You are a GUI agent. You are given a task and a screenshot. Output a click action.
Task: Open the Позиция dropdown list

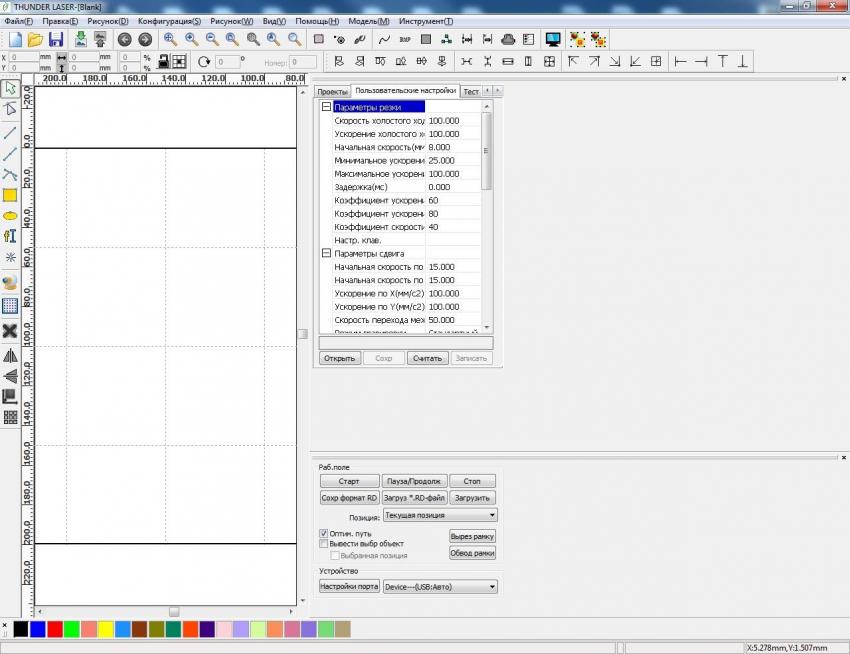[440, 515]
